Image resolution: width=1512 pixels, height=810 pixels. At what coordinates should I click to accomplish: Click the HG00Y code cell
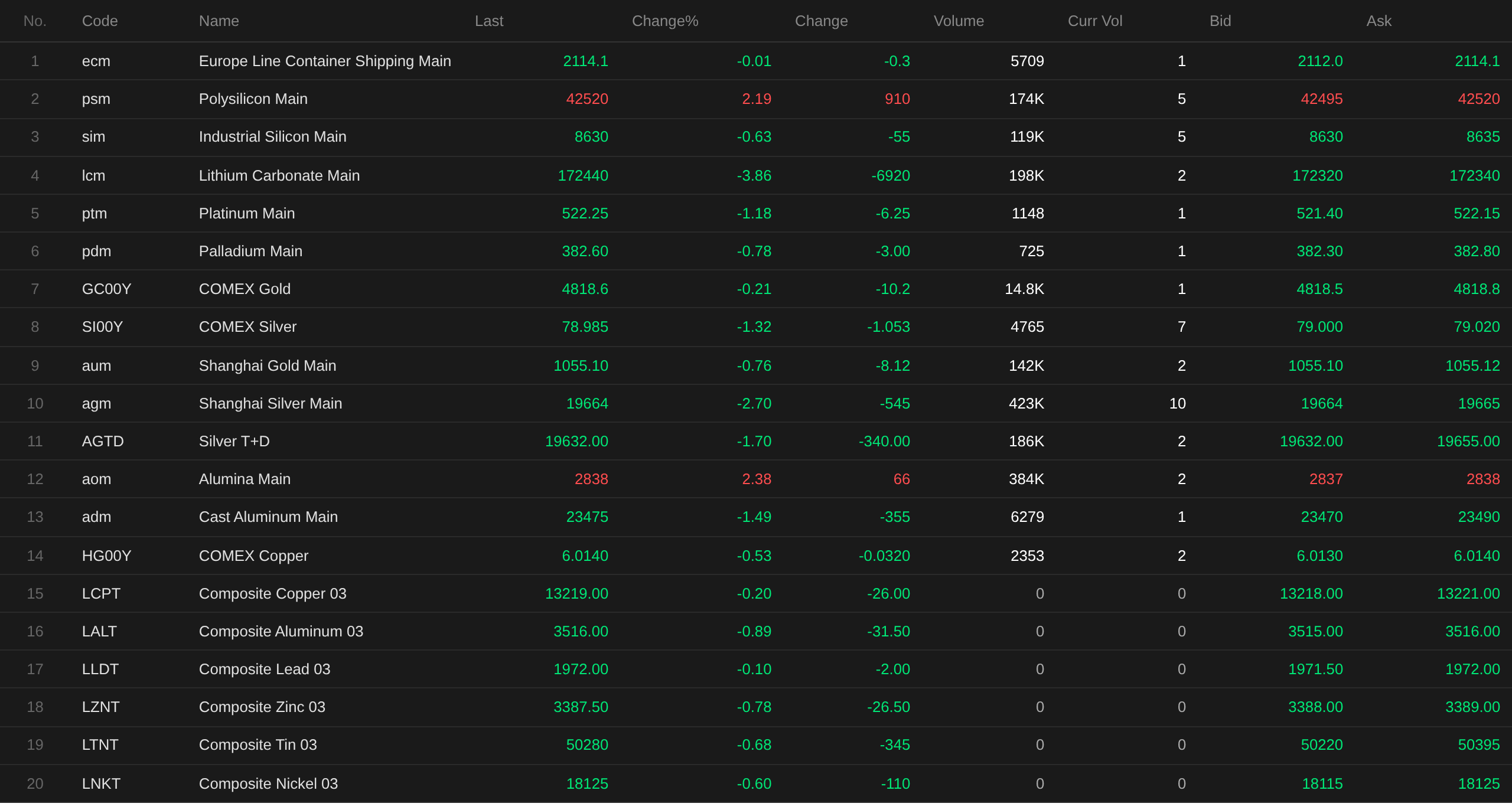106,556
